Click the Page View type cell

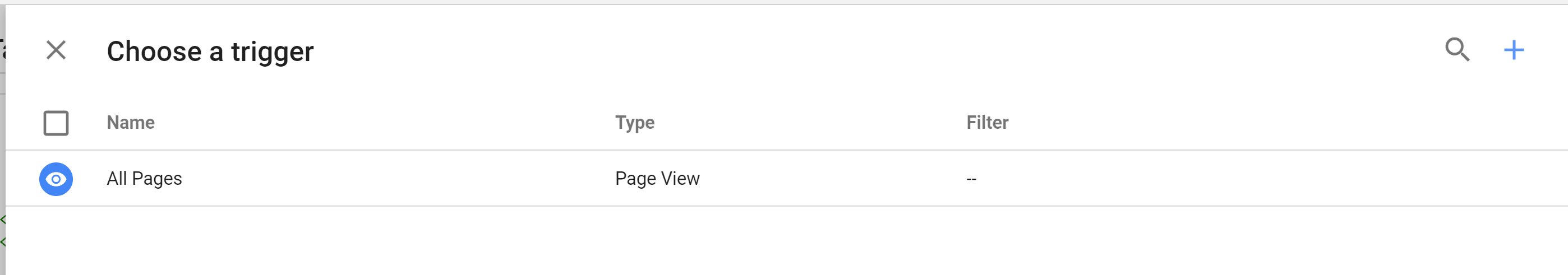coord(657,179)
